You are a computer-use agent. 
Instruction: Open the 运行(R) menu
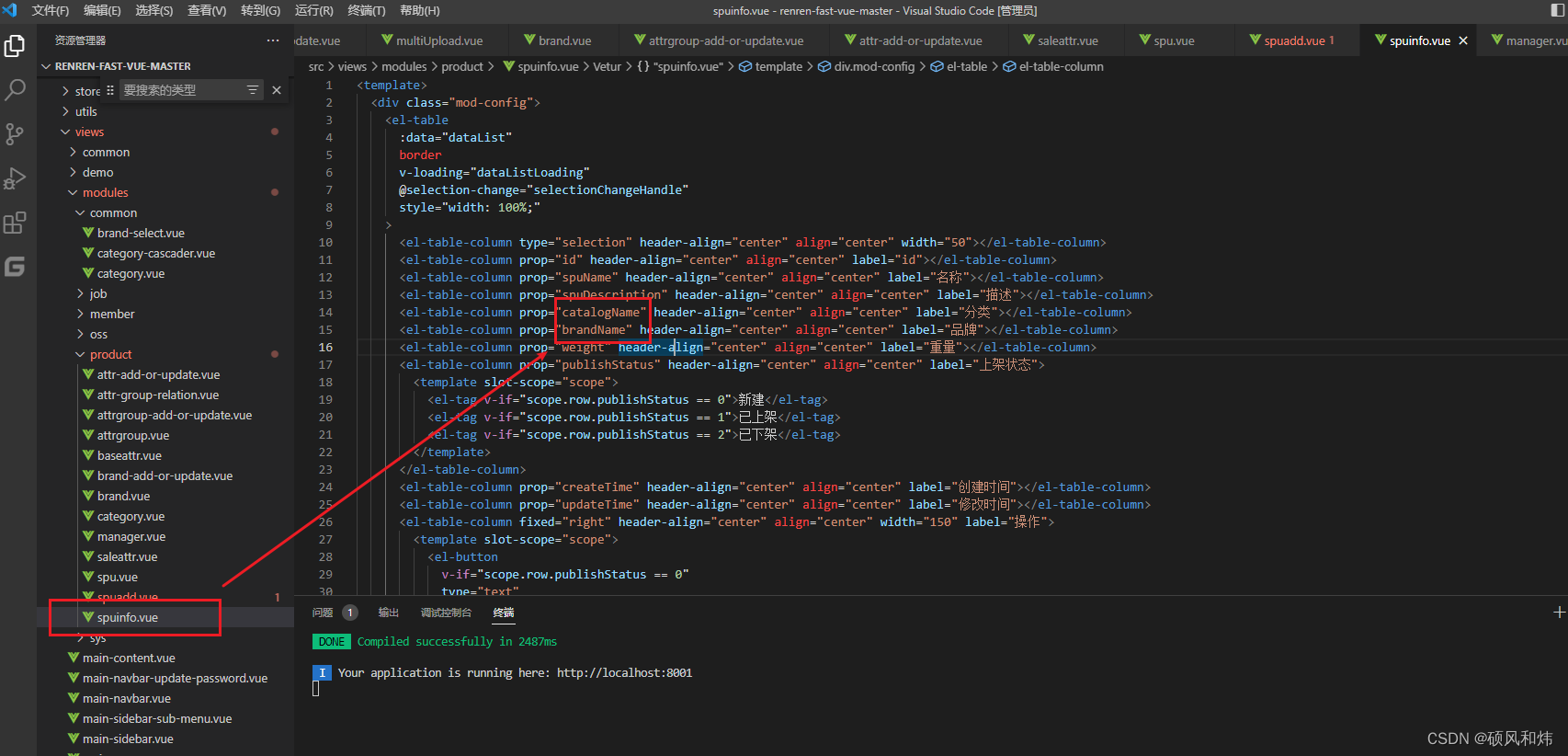click(314, 10)
